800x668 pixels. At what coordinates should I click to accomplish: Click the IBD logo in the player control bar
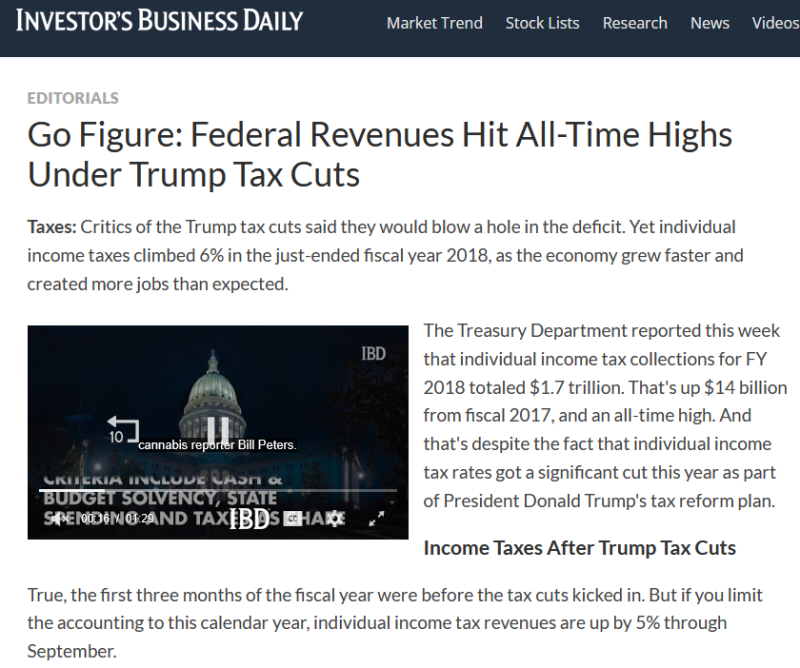[249, 518]
